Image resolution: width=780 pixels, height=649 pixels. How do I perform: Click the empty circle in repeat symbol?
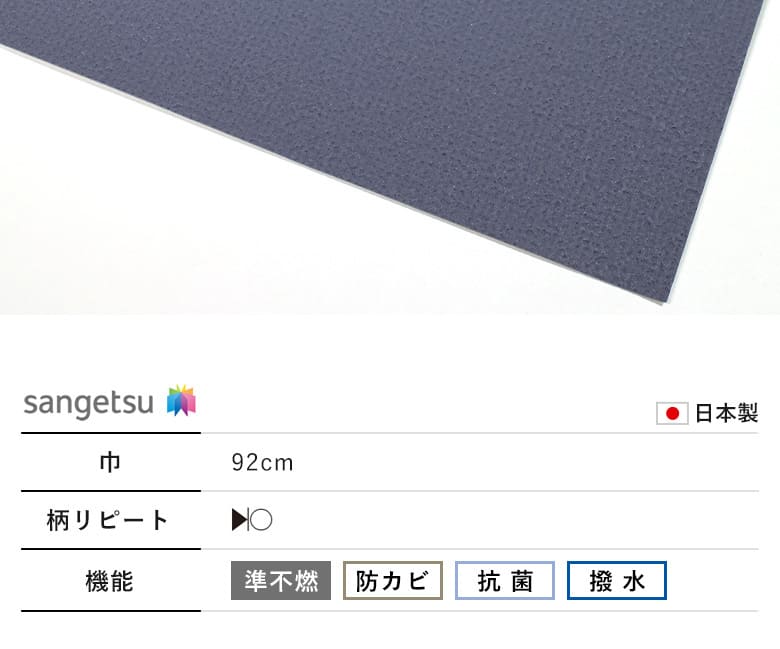(x=261, y=520)
